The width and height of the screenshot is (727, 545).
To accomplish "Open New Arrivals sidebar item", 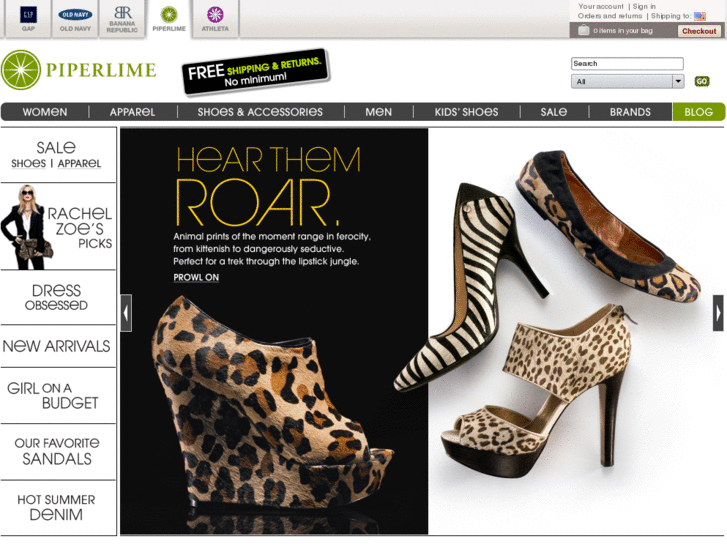I will (57, 346).
